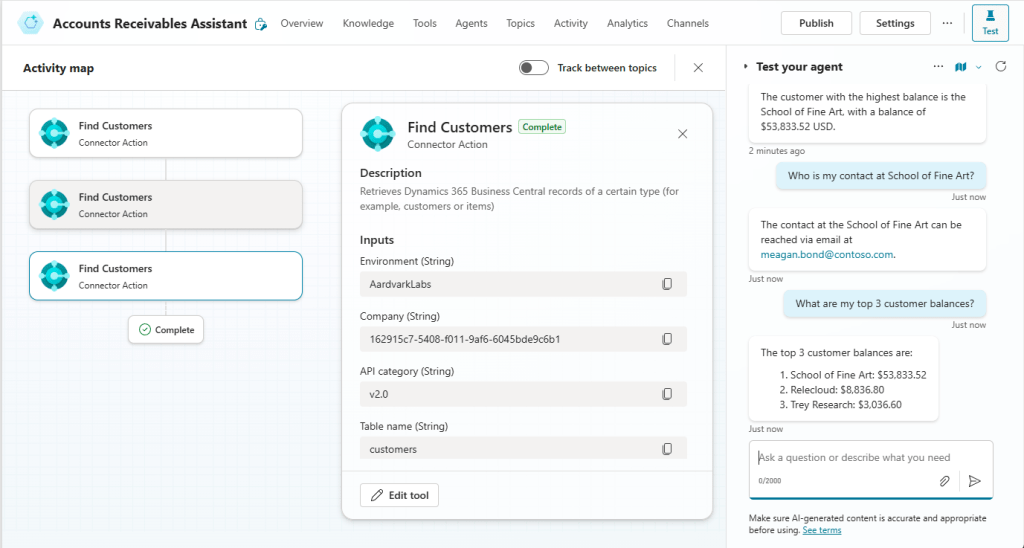
Task: Copy the Table name value
Action: [667, 449]
